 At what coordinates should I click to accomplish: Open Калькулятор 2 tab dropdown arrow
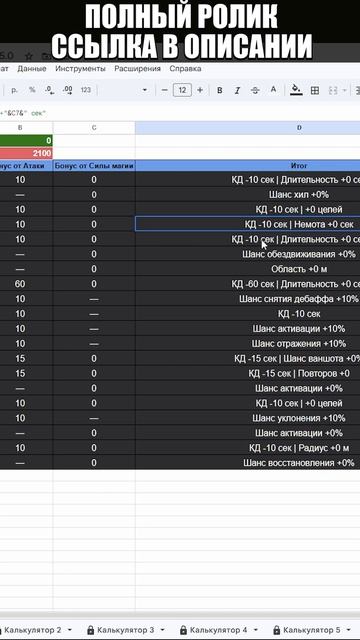pyautogui.click(x=69, y=630)
